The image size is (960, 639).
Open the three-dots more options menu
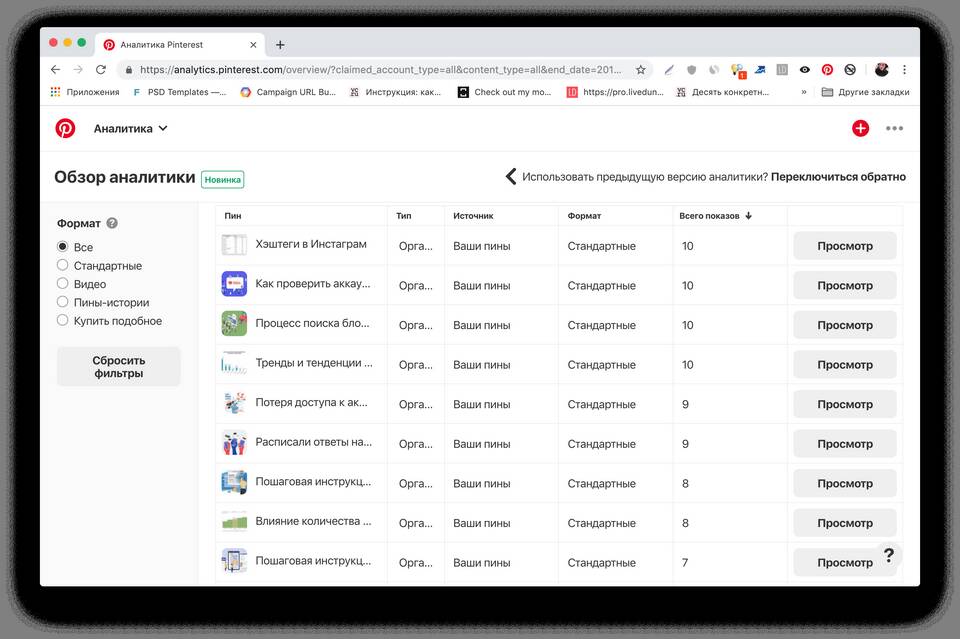pyautogui.click(x=894, y=128)
